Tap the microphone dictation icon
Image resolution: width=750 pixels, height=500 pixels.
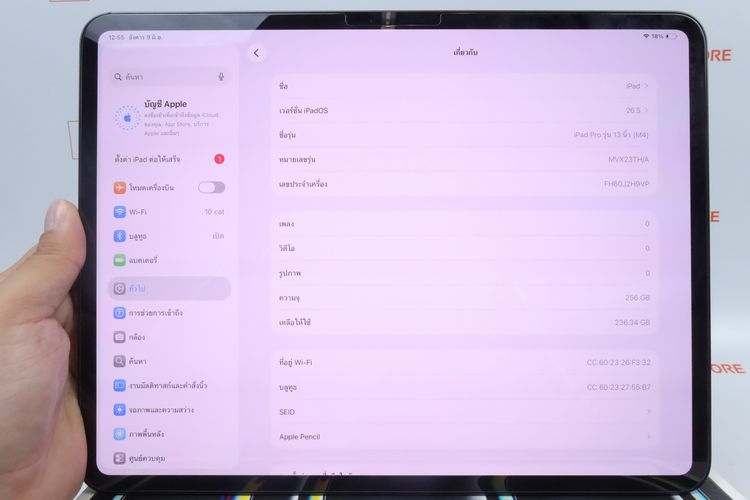tap(221, 77)
